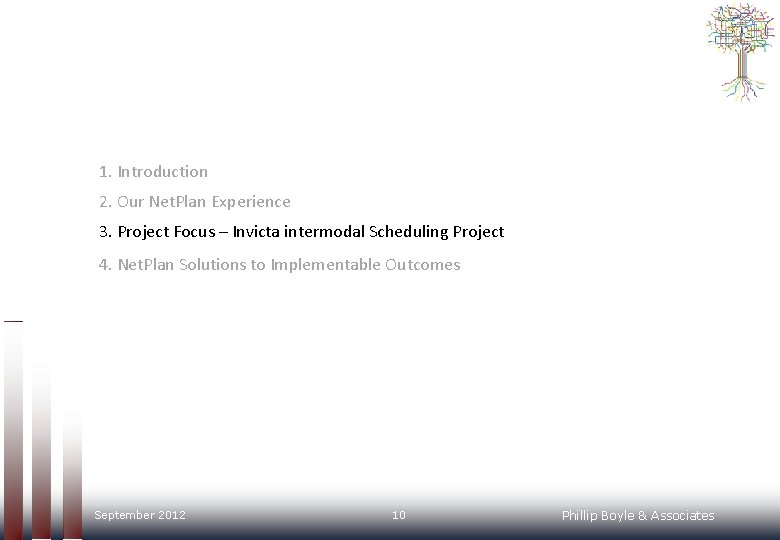780x540 pixels.
Task: Click '4. NetPlan Solutions to Implementable Outcomes'
Action: tap(280, 265)
